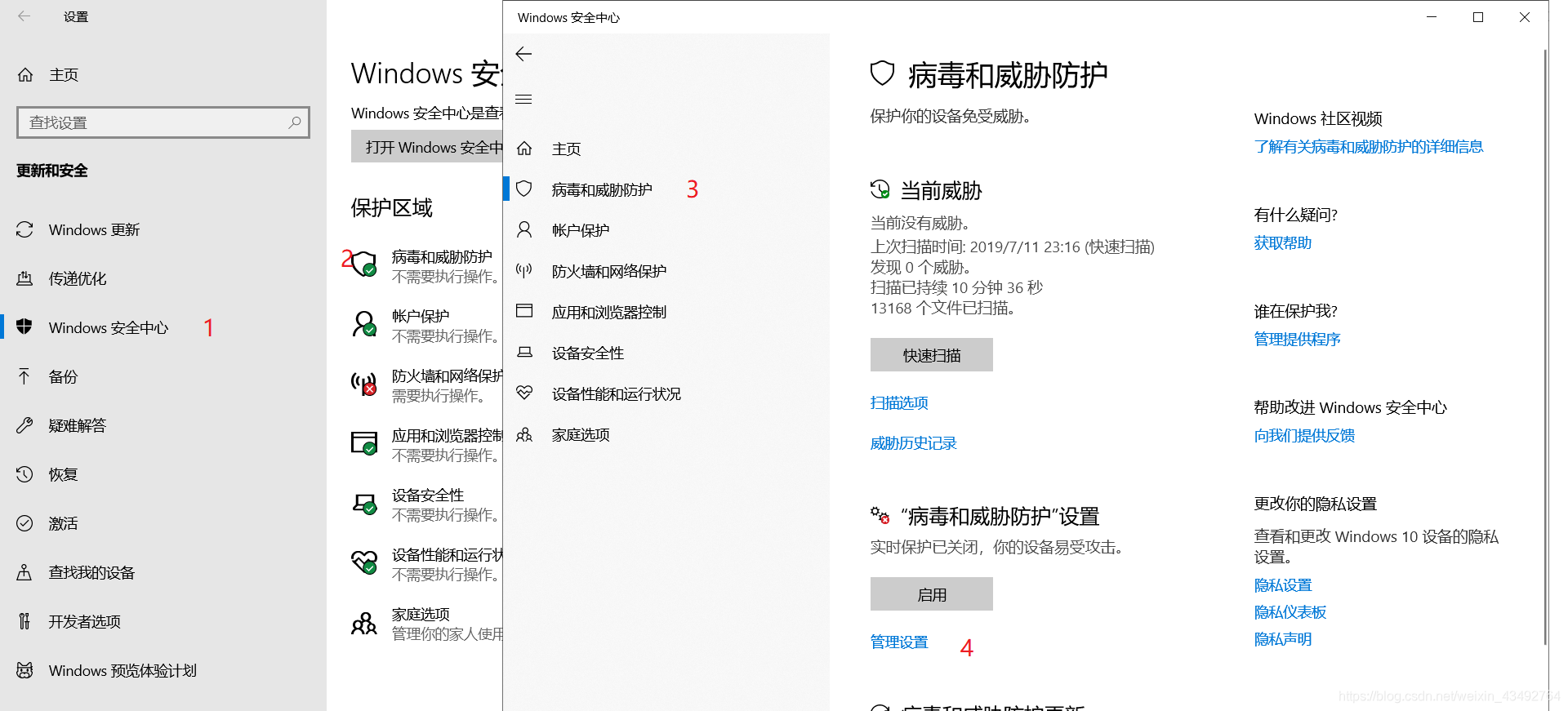Click the device performance heart icon in protection areas
The height and width of the screenshot is (711, 1568).
pos(363,562)
